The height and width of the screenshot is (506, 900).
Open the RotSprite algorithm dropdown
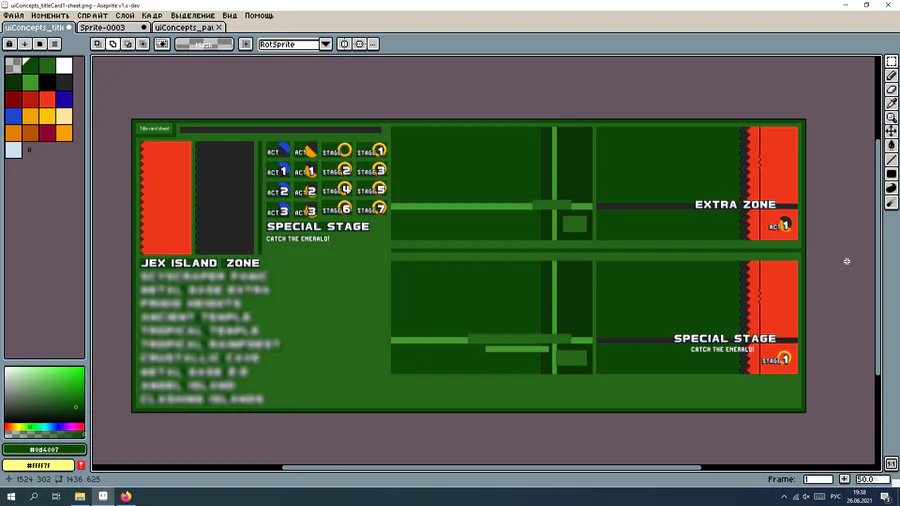325,44
